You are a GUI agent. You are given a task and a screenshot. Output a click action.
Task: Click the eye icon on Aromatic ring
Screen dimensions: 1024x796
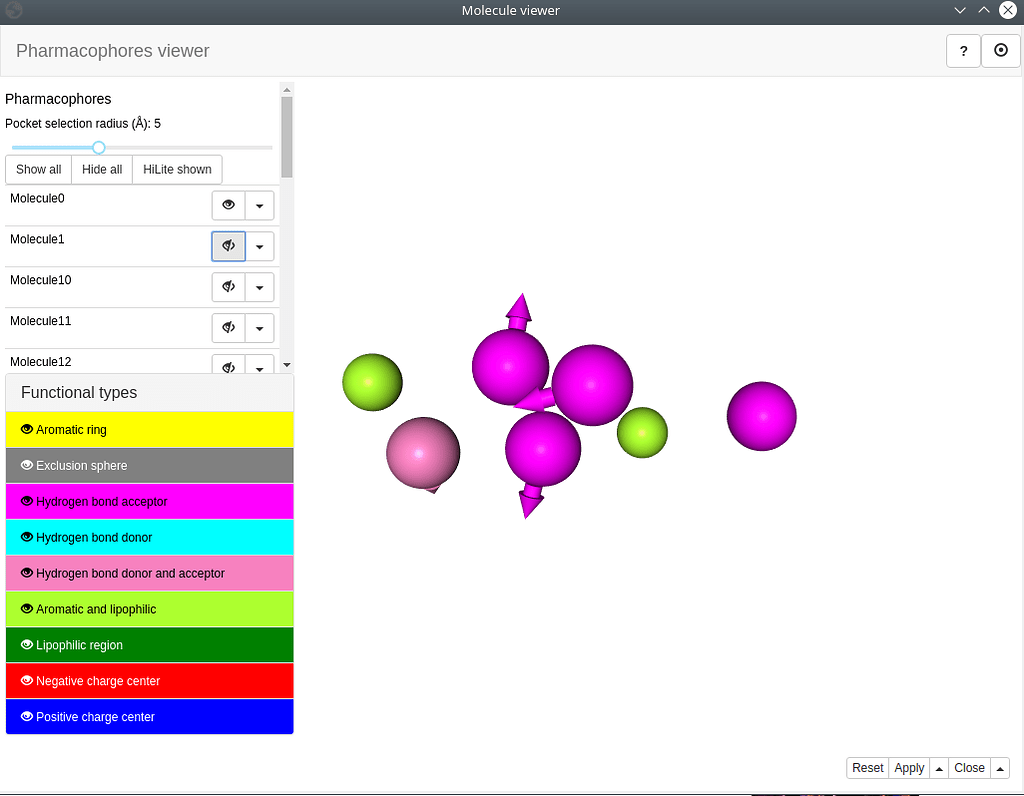[x=26, y=429]
